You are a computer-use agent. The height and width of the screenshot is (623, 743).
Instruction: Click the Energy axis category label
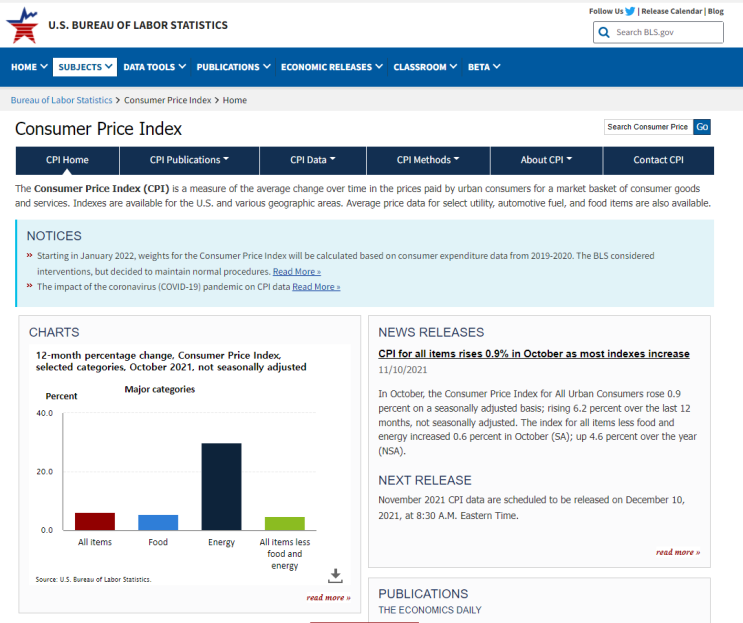coord(221,542)
